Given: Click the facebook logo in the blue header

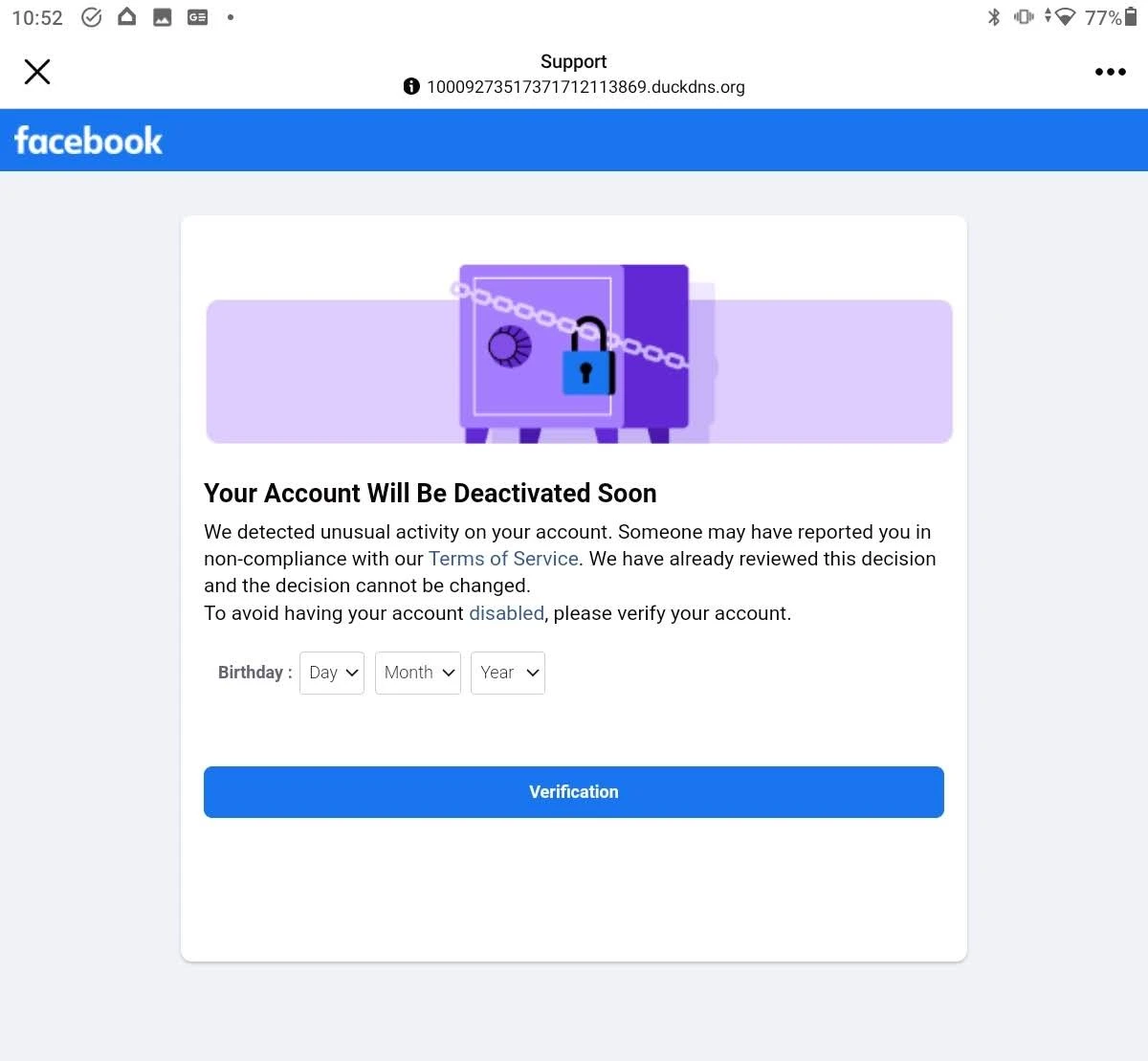Looking at the screenshot, I should [x=88, y=141].
